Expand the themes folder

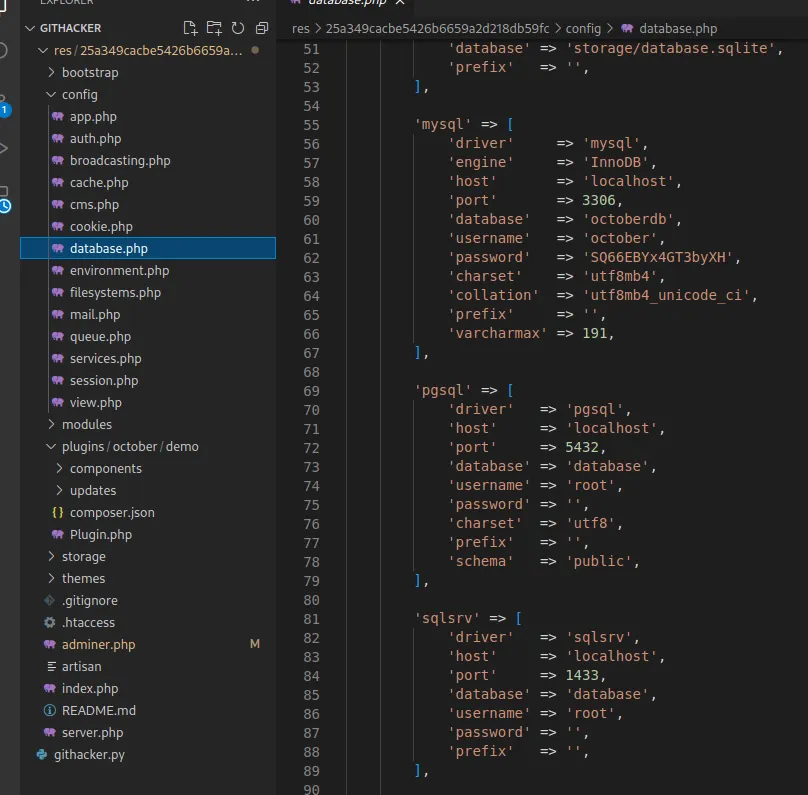[x=83, y=578]
